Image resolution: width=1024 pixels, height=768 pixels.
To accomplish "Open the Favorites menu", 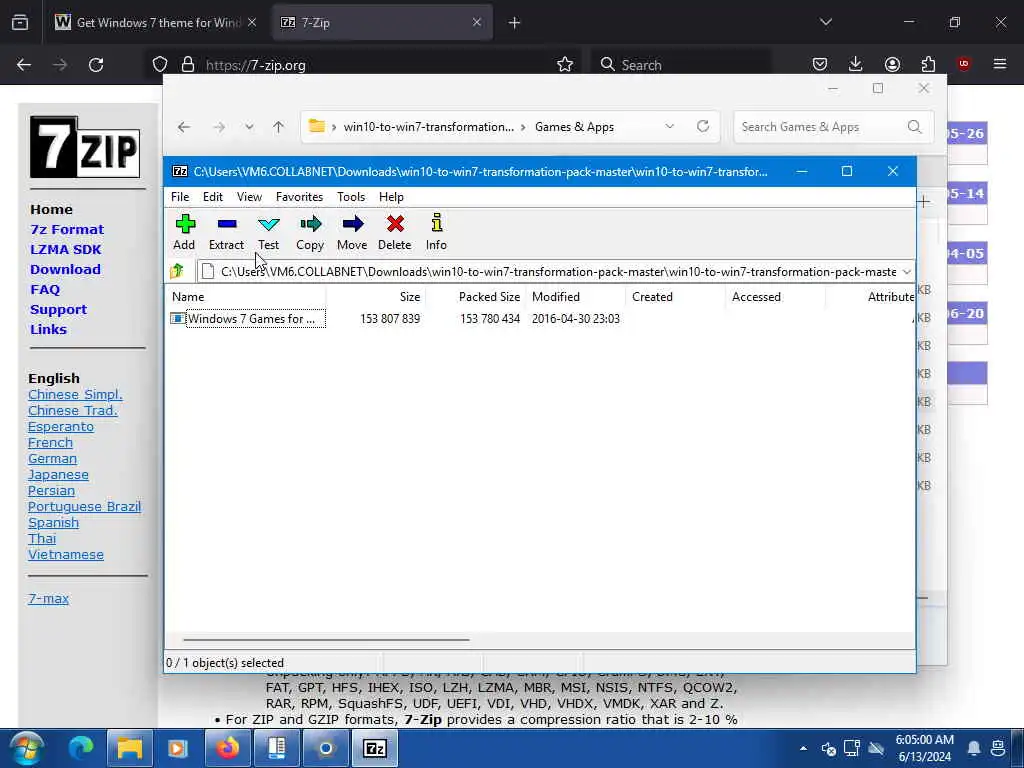I will pos(299,197).
